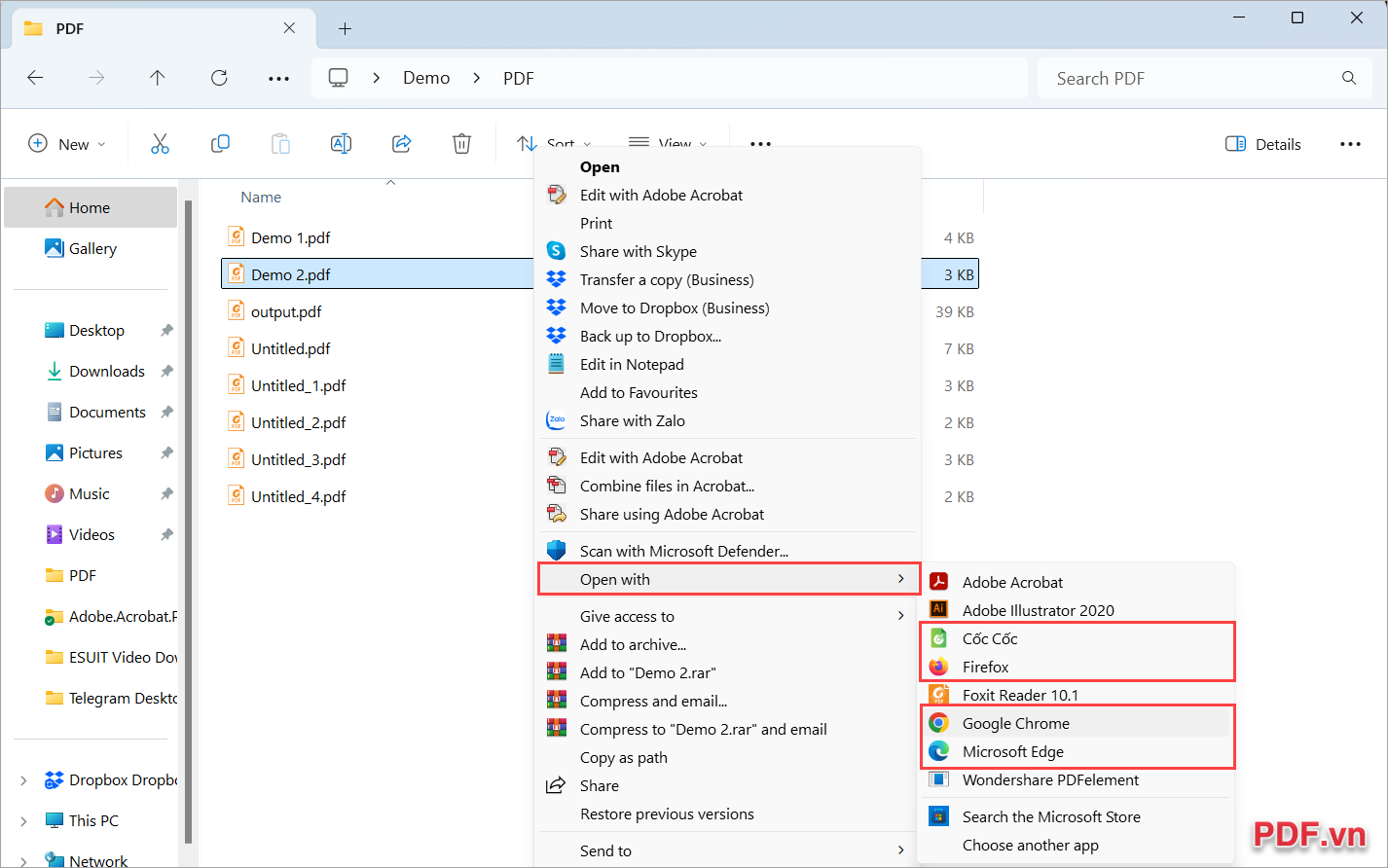1388x868 pixels.
Task: Open the Sort dropdown
Action: [x=554, y=144]
